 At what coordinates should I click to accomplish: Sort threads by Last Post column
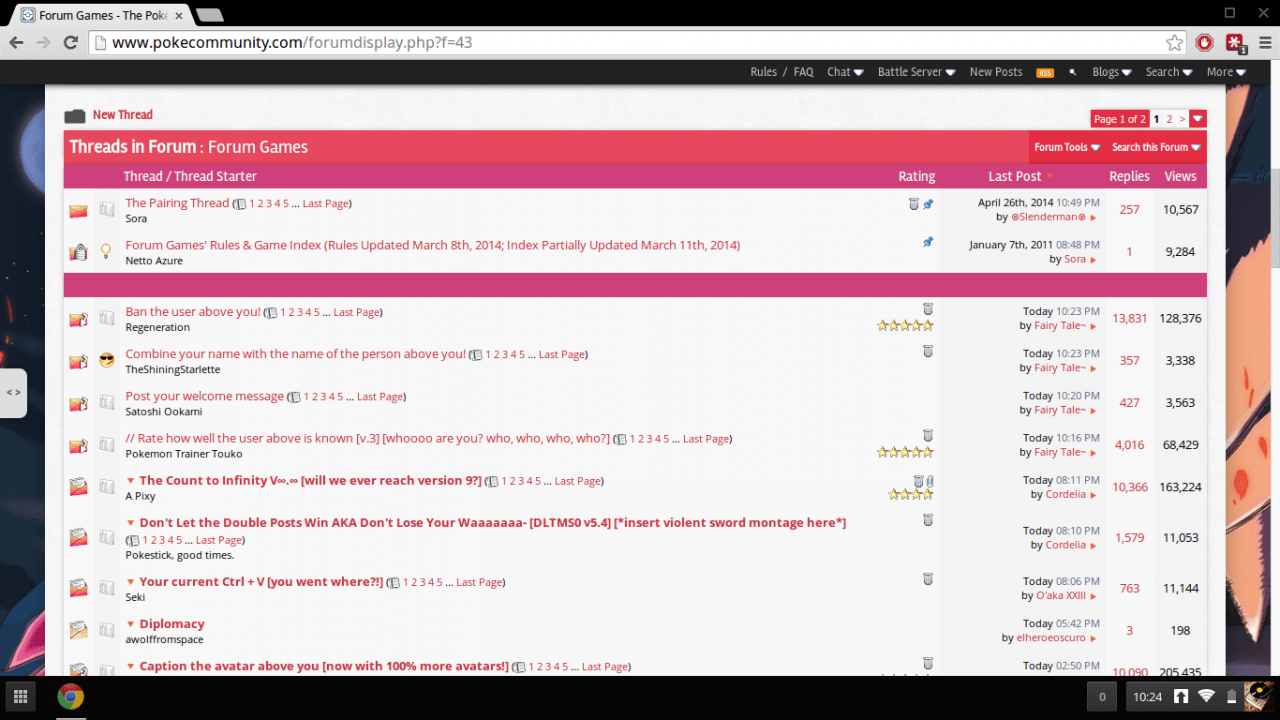(1015, 176)
